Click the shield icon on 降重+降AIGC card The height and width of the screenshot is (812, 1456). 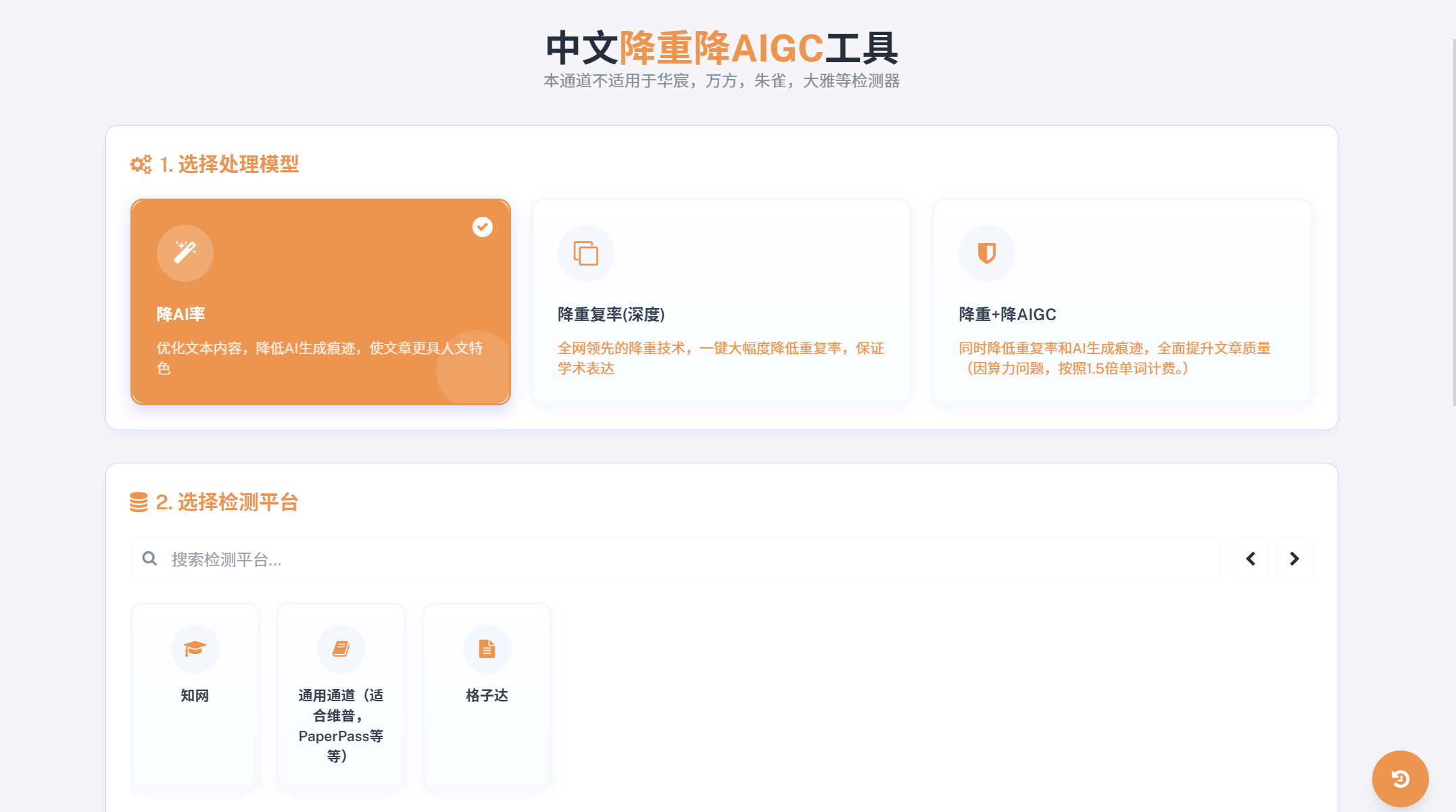(x=986, y=253)
